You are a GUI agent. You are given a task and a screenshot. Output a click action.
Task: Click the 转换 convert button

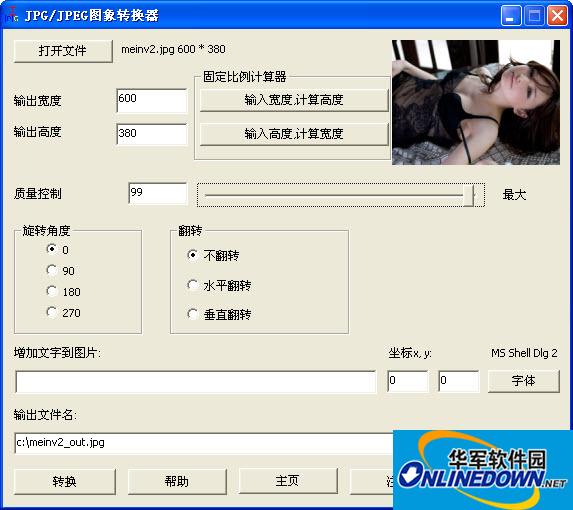point(65,482)
